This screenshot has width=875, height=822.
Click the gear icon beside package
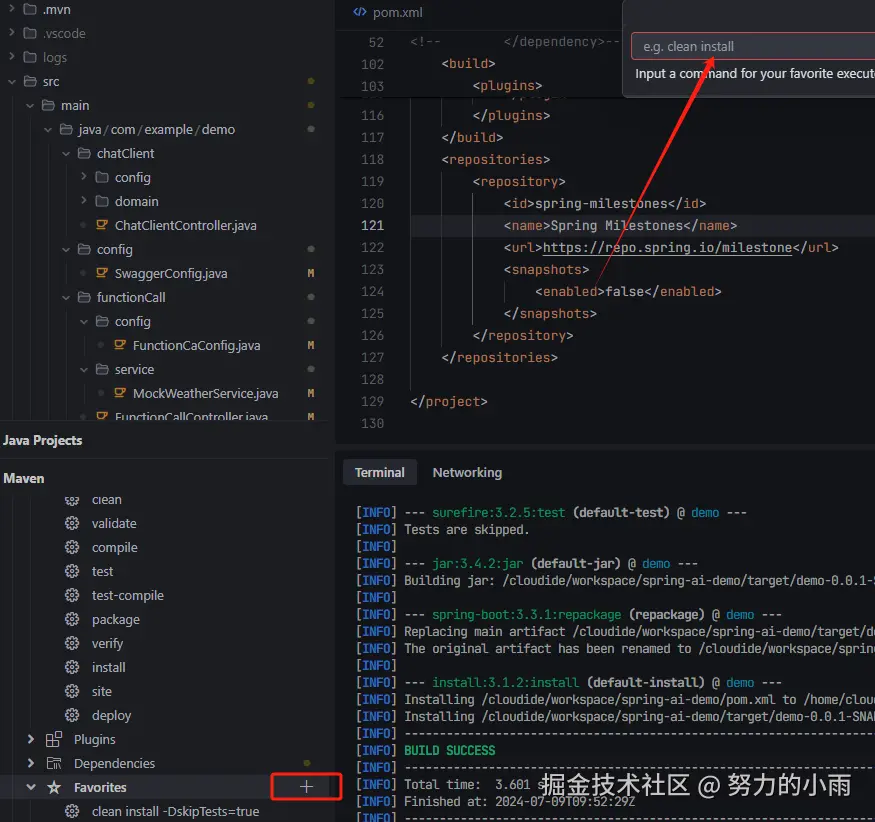coord(72,619)
